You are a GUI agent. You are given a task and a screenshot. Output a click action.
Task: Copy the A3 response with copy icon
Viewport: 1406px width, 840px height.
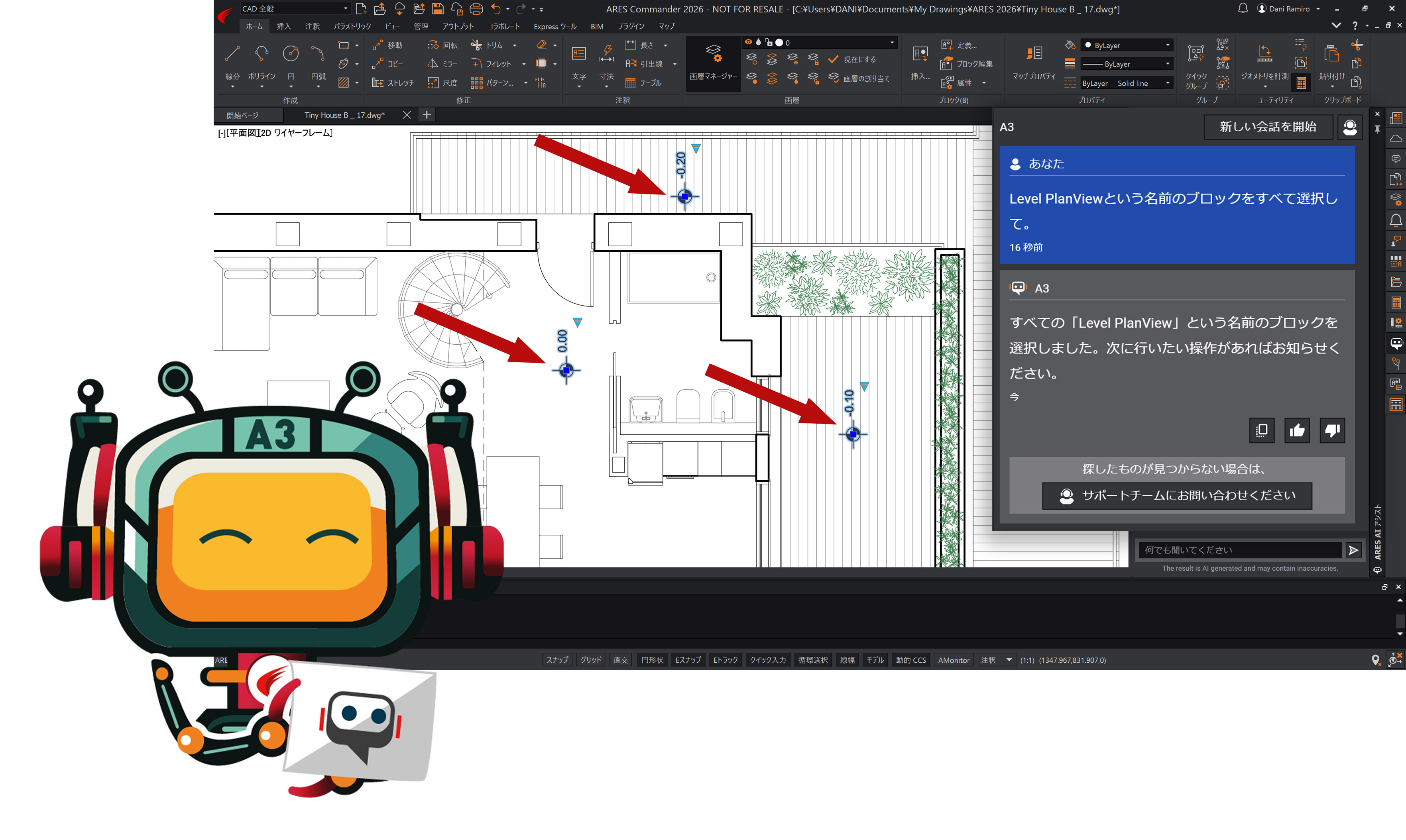1262,431
